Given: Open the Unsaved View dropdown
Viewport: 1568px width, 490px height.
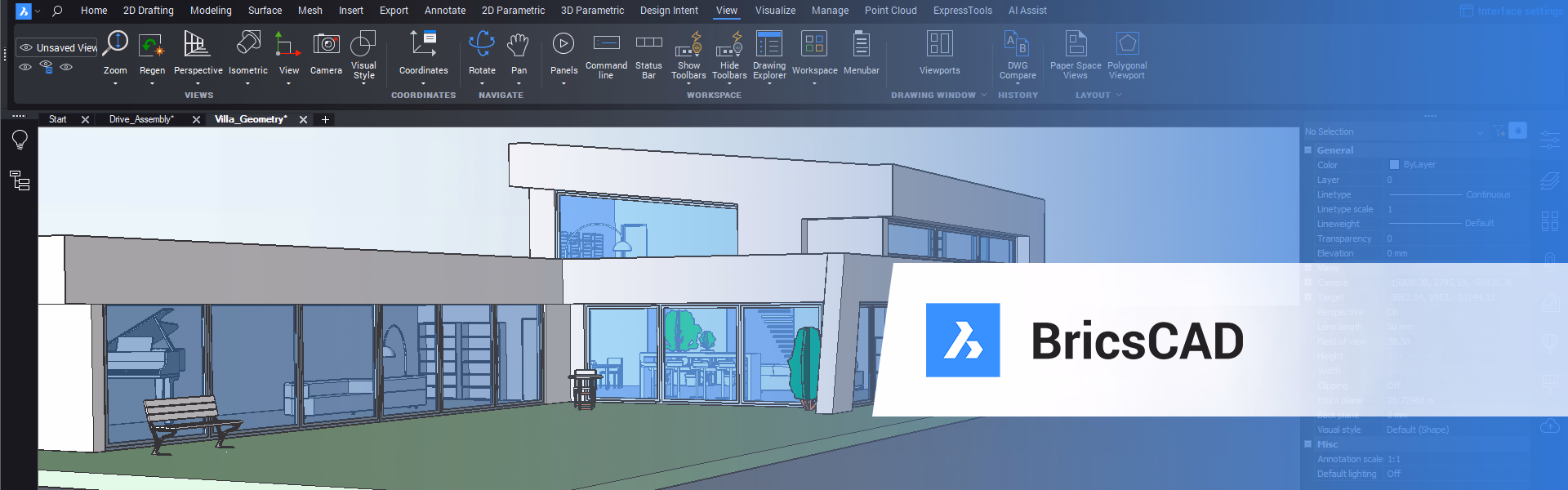Looking at the screenshot, I should pos(57,48).
